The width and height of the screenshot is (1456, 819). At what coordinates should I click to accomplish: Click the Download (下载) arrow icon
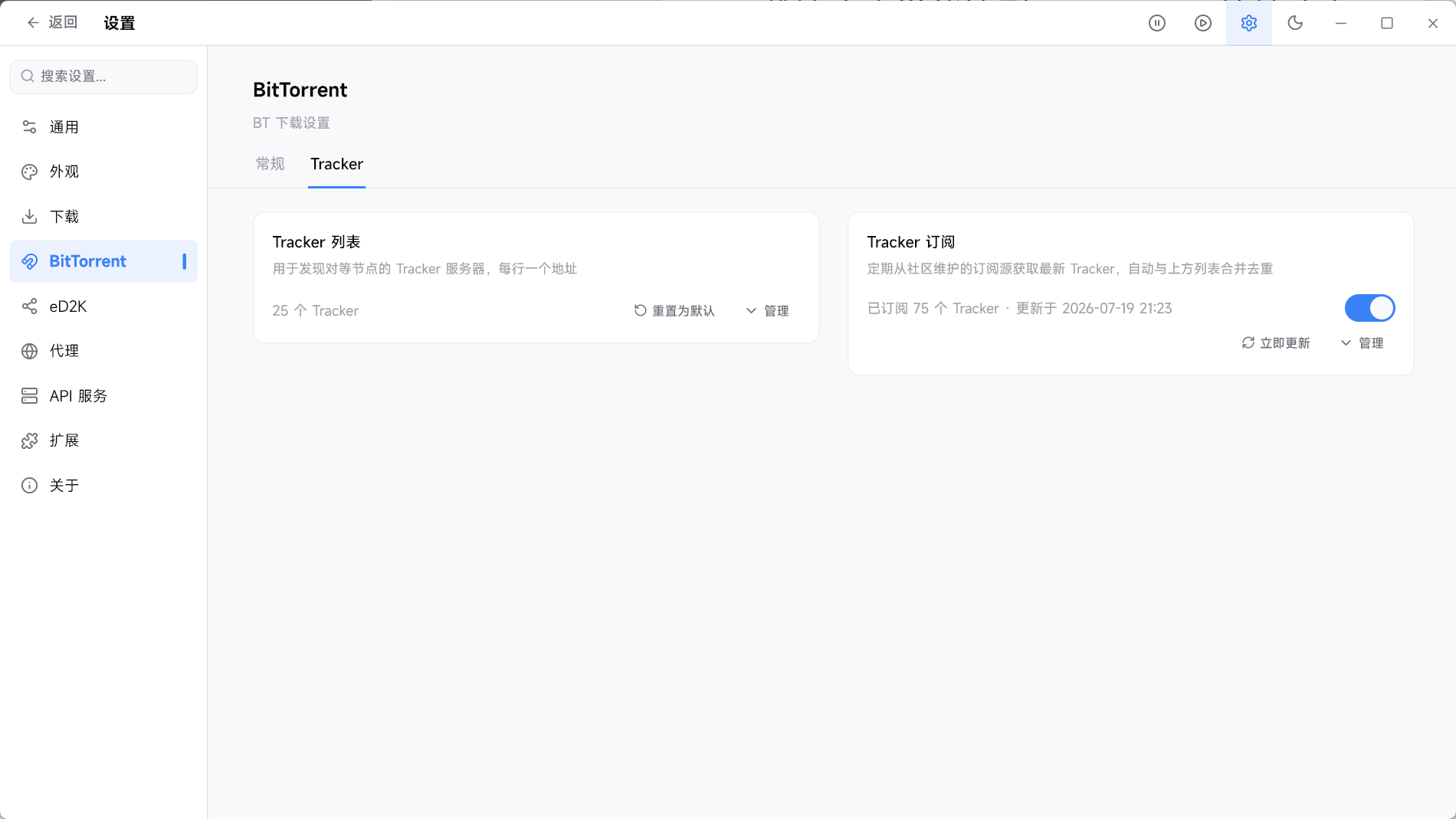29,217
